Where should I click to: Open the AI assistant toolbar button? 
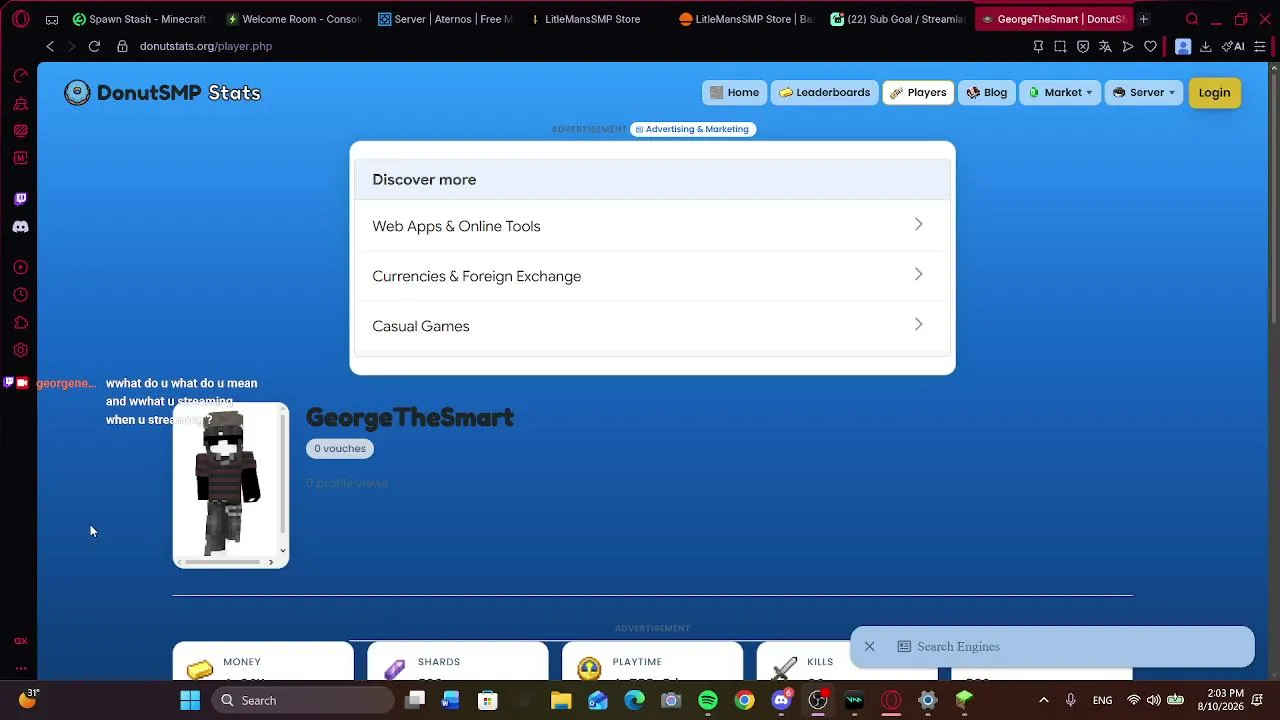1233,46
